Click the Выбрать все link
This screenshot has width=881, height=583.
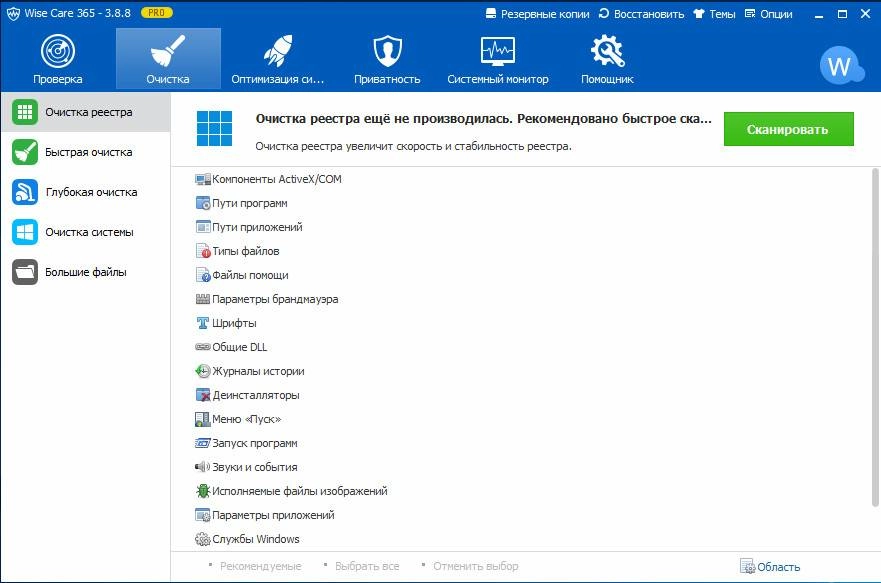click(367, 566)
